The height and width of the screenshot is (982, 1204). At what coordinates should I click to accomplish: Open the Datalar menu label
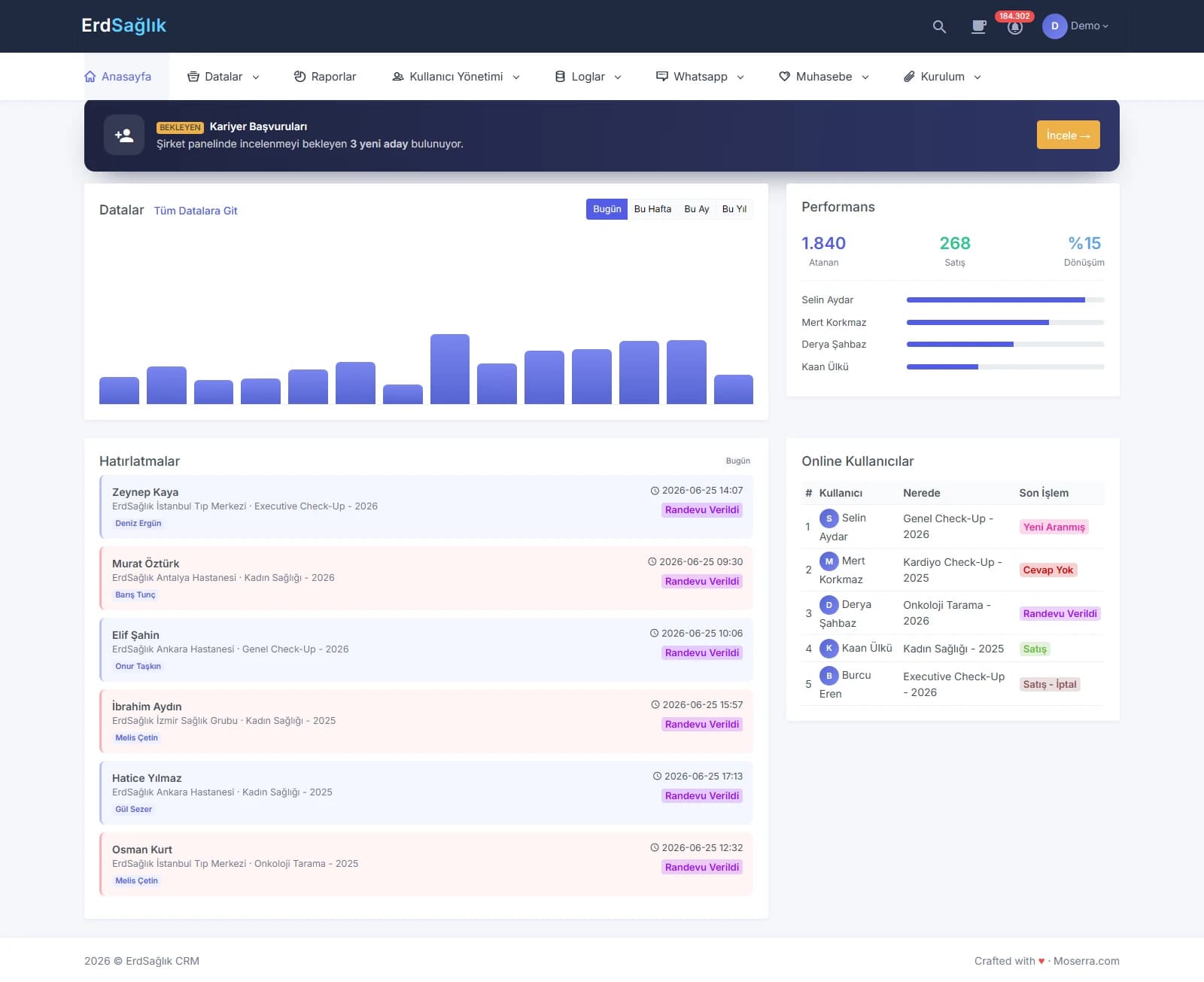coord(223,77)
